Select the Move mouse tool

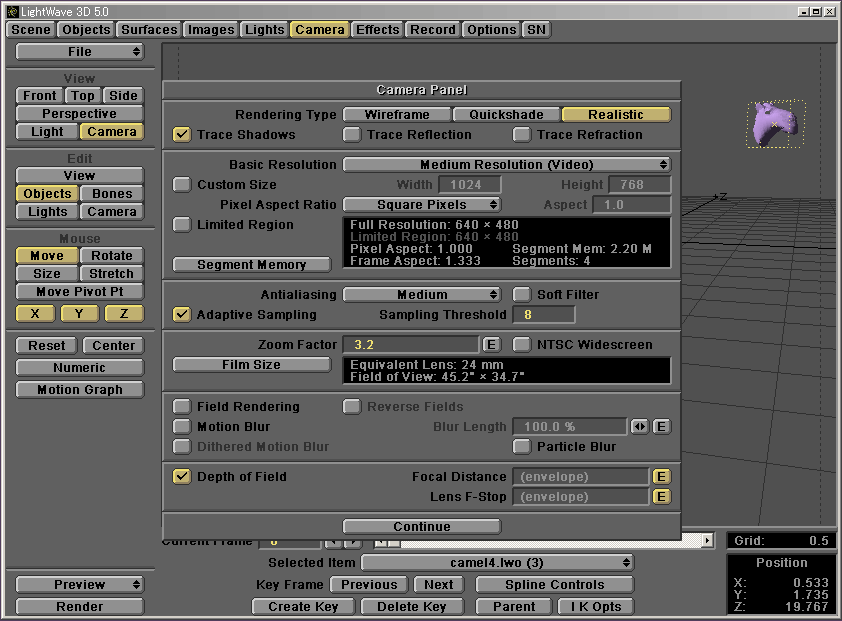pyautogui.click(x=45, y=255)
